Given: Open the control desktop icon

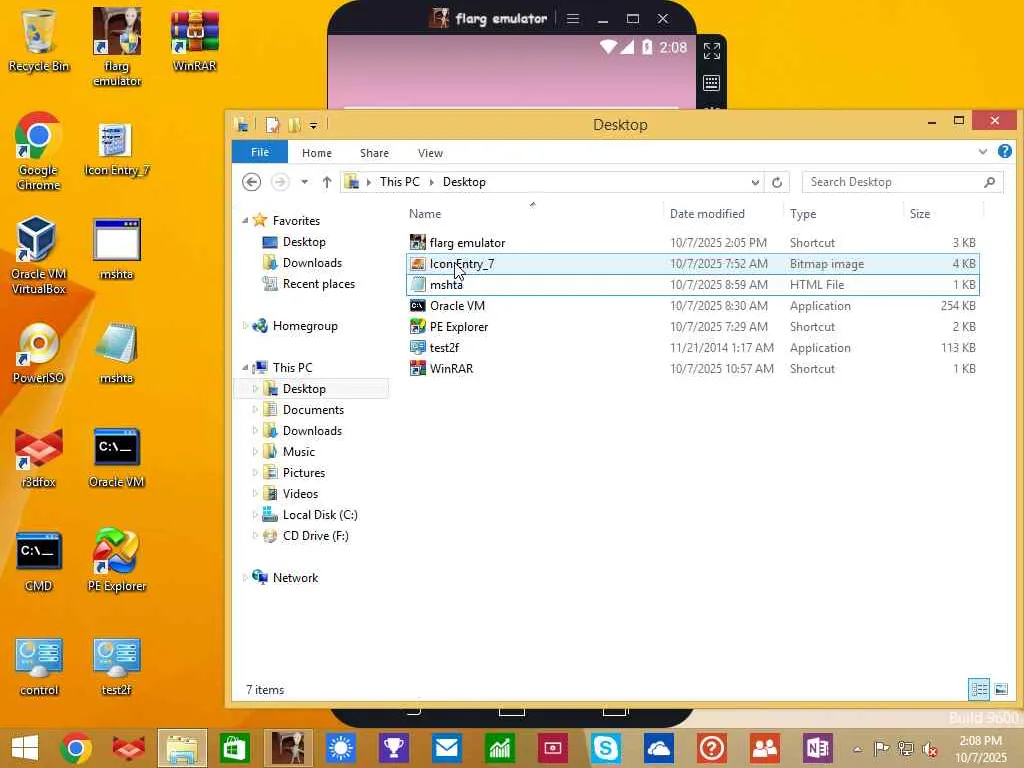Looking at the screenshot, I should tap(39, 666).
